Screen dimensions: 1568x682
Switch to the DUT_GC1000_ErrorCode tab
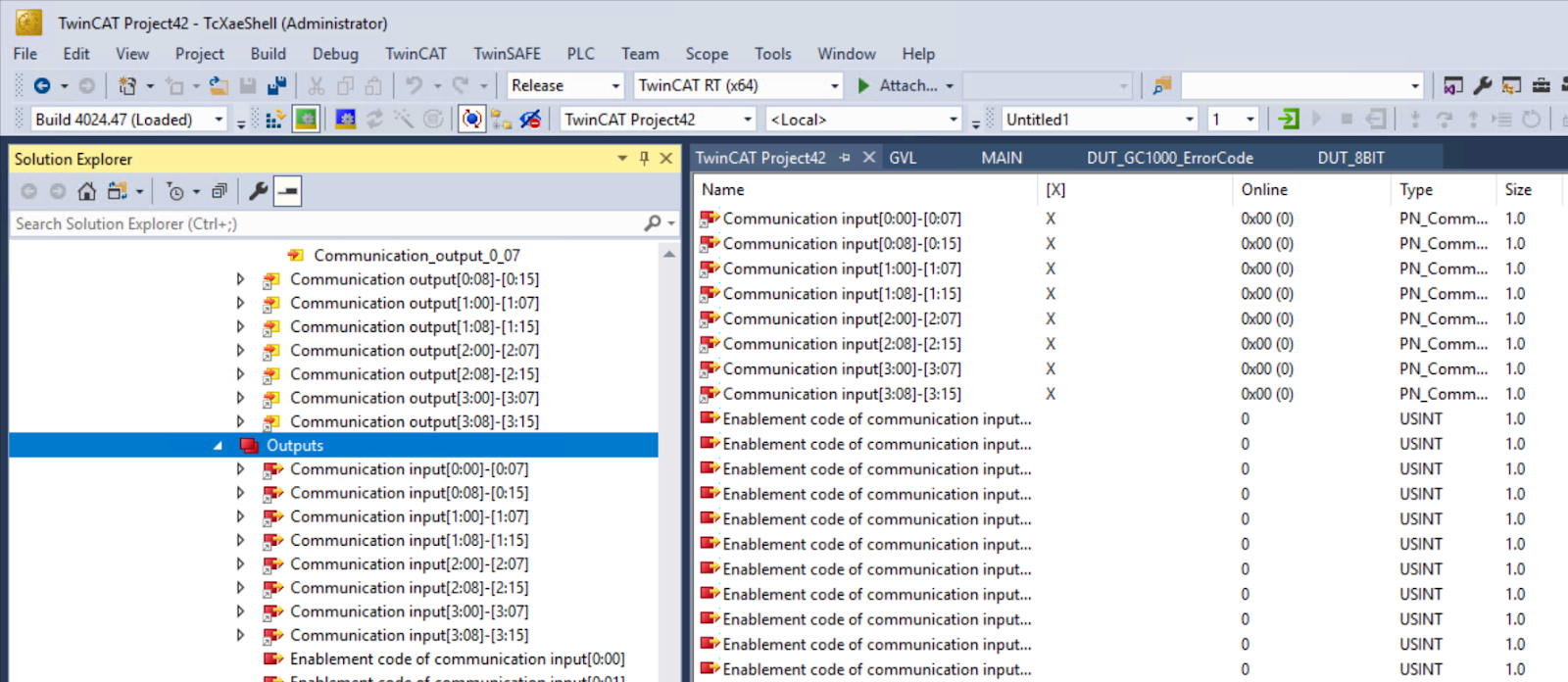point(1169,158)
